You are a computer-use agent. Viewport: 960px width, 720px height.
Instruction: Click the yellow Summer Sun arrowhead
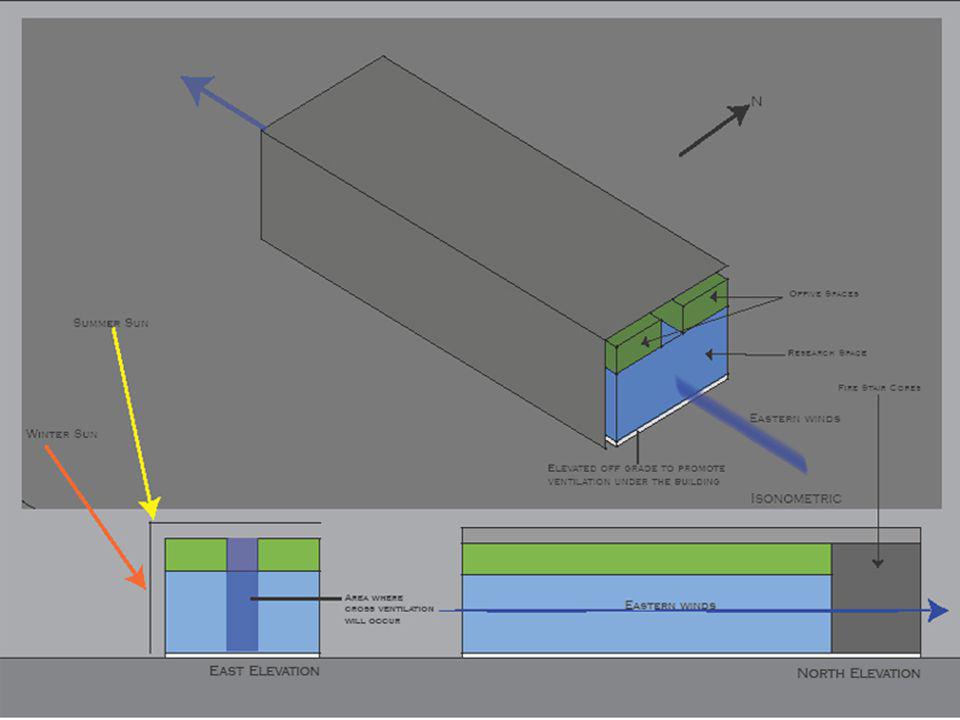[x=150, y=508]
